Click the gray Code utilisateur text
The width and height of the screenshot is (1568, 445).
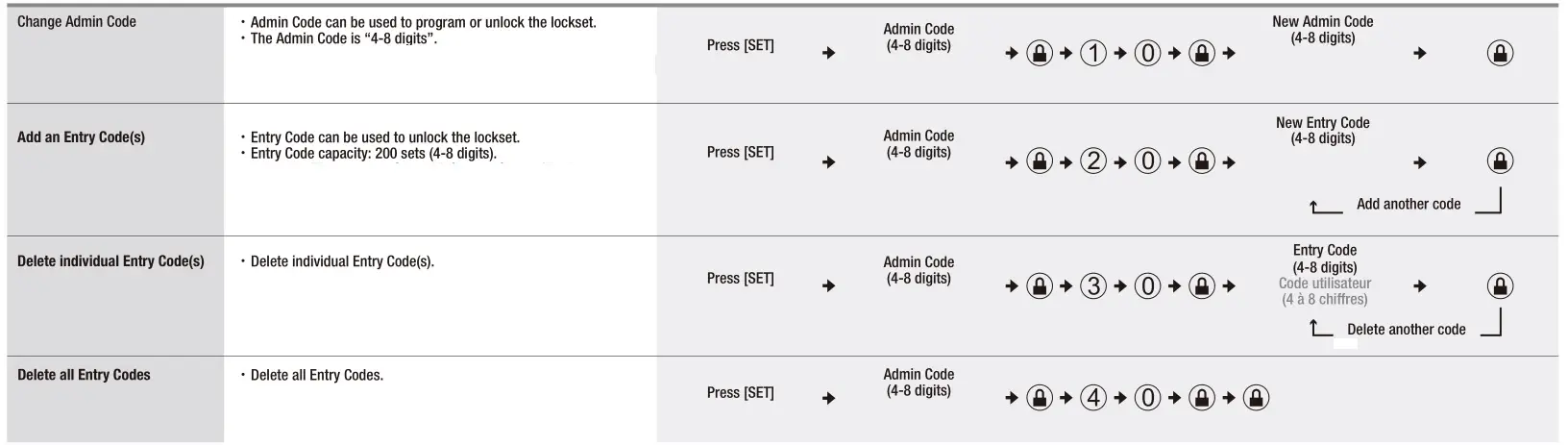(x=1324, y=284)
